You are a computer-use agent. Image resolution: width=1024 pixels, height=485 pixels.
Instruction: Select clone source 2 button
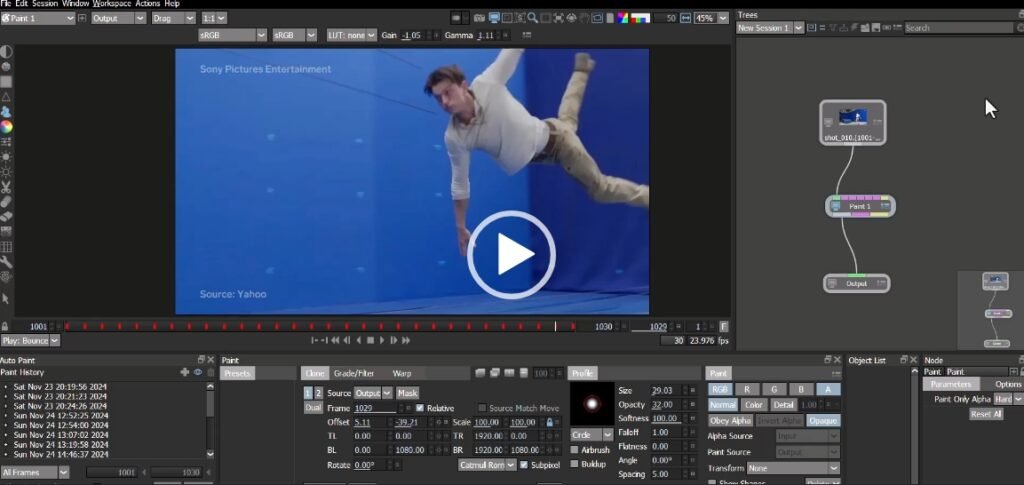click(x=318, y=393)
